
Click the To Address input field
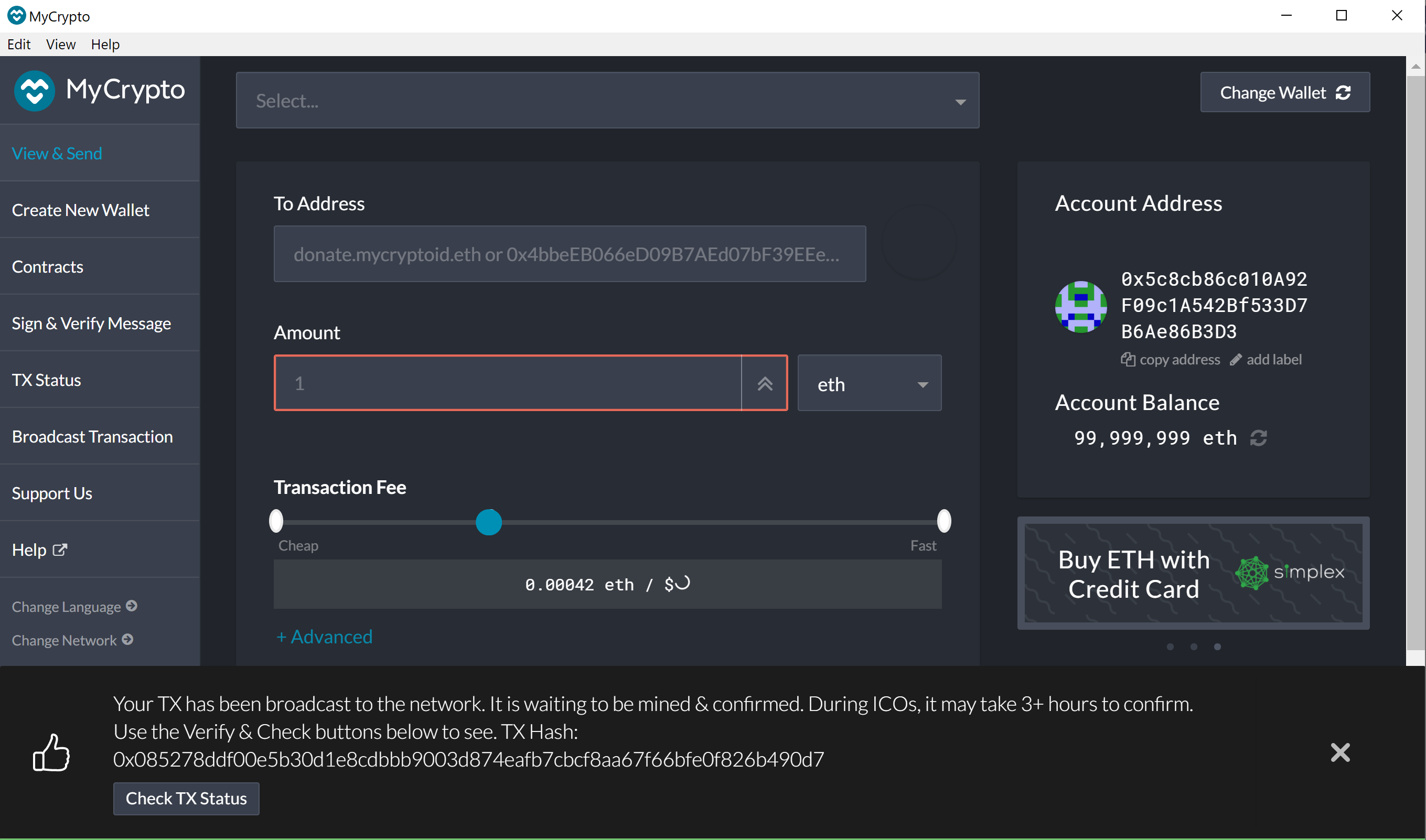pyautogui.click(x=570, y=254)
